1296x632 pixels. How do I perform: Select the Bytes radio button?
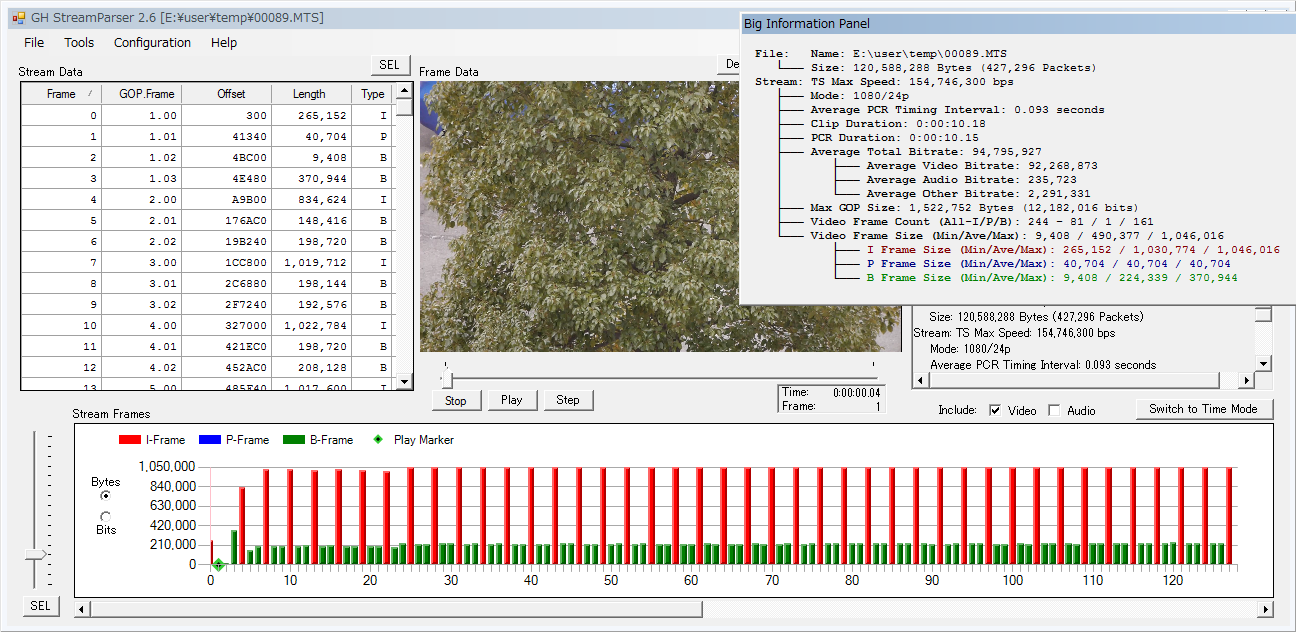click(106, 495)
